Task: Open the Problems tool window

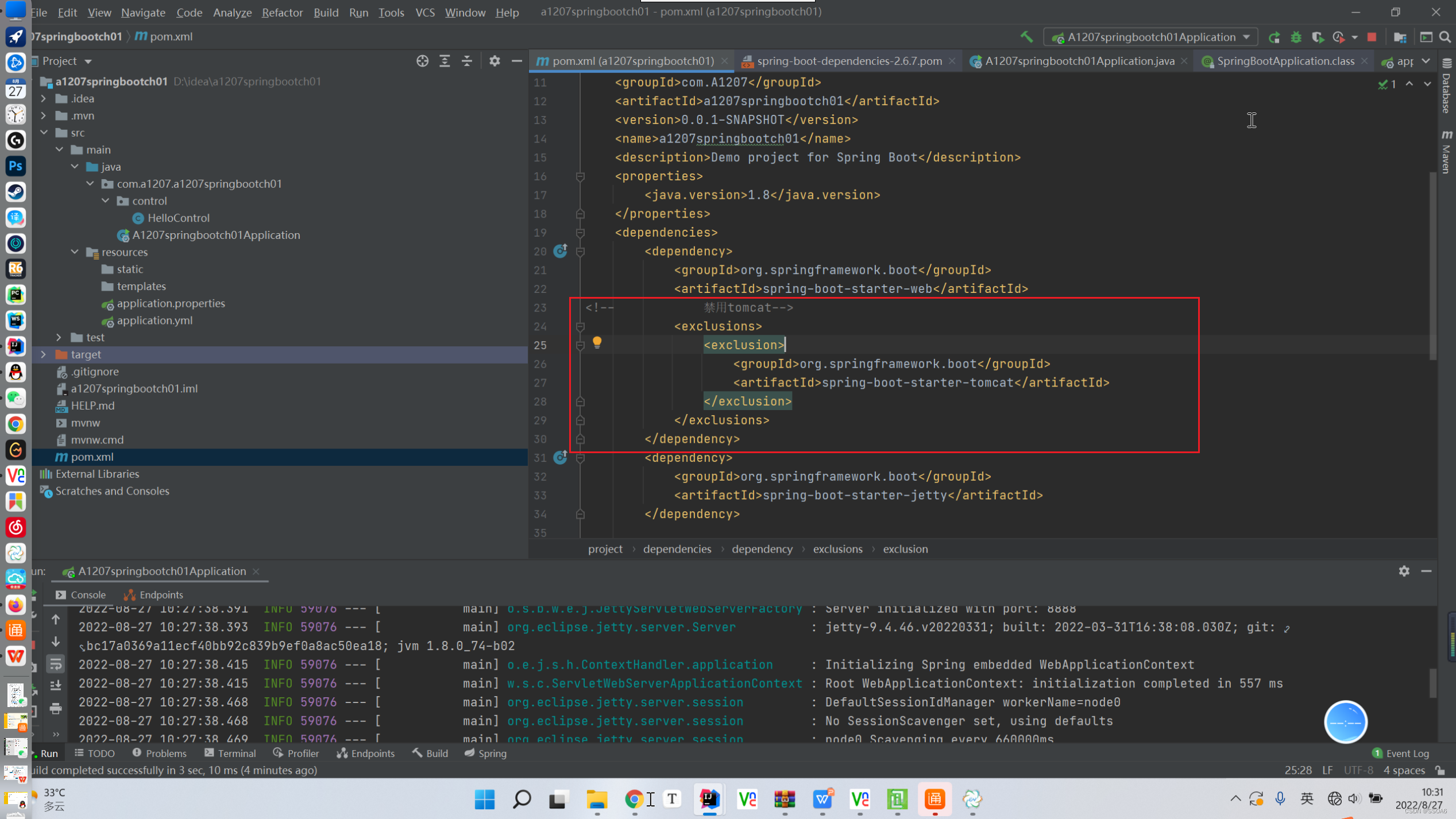Action: (159, 753)
